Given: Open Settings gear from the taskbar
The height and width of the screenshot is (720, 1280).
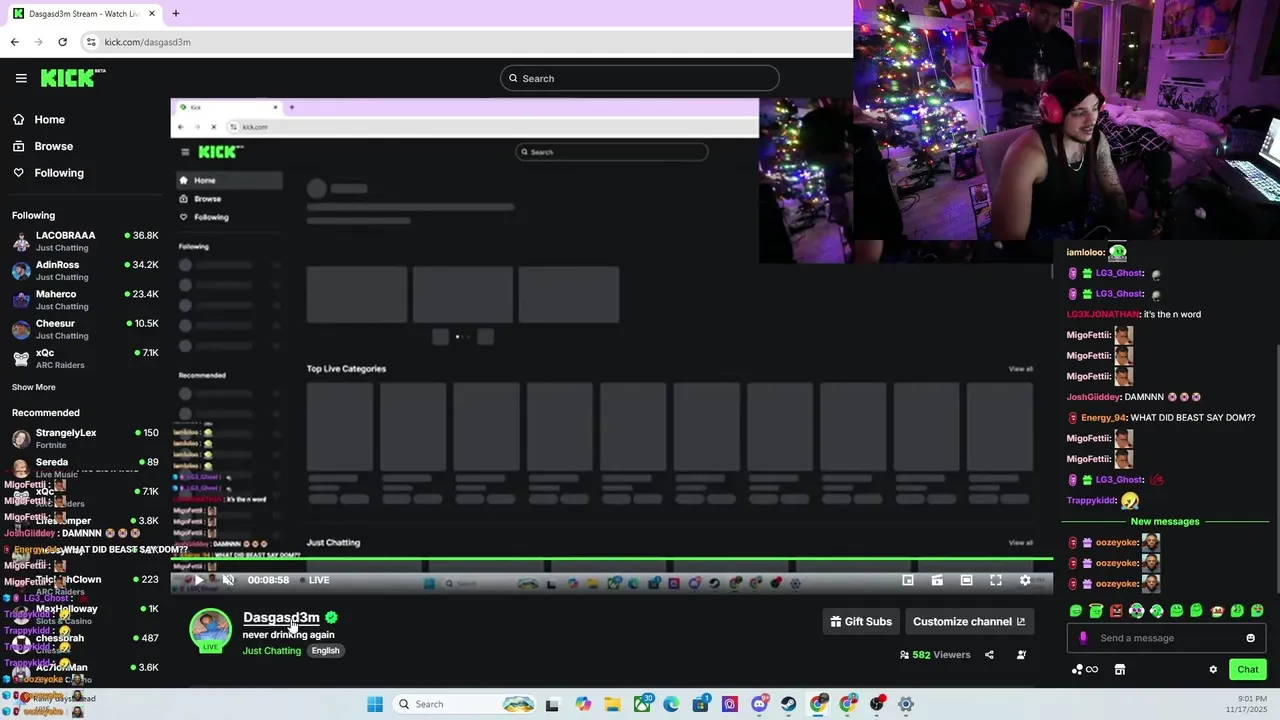Looking at the screenshot, I should 905,704.
